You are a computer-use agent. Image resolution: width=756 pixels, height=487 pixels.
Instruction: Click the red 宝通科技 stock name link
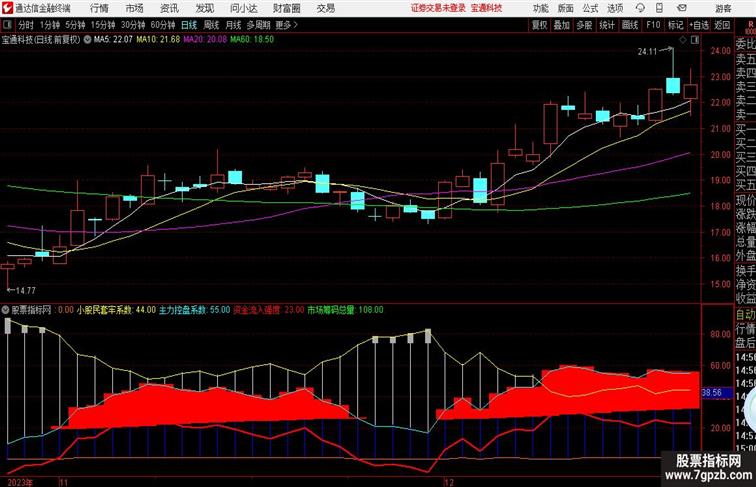[x=486, y=8]
